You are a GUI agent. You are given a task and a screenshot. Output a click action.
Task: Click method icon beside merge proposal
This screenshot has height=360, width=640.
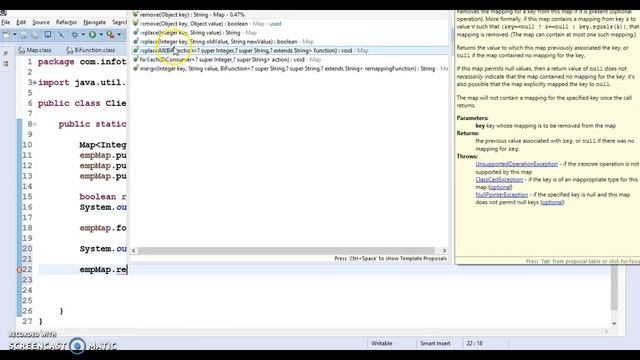(136, 69)
